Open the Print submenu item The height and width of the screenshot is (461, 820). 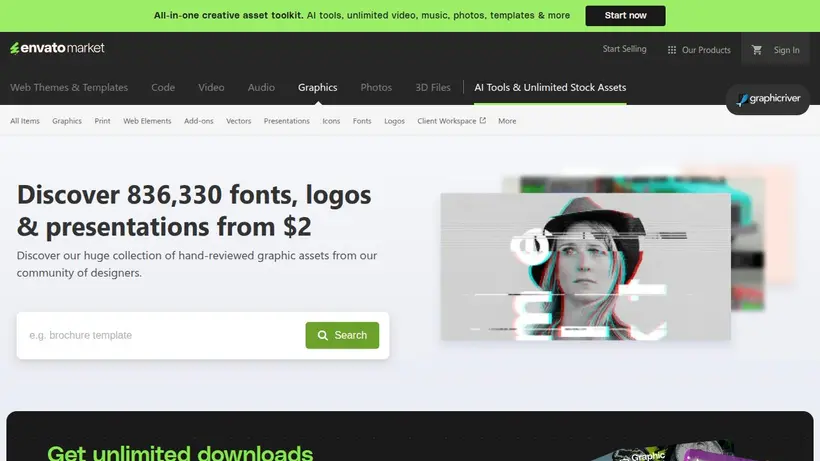[x=102, y=121]
